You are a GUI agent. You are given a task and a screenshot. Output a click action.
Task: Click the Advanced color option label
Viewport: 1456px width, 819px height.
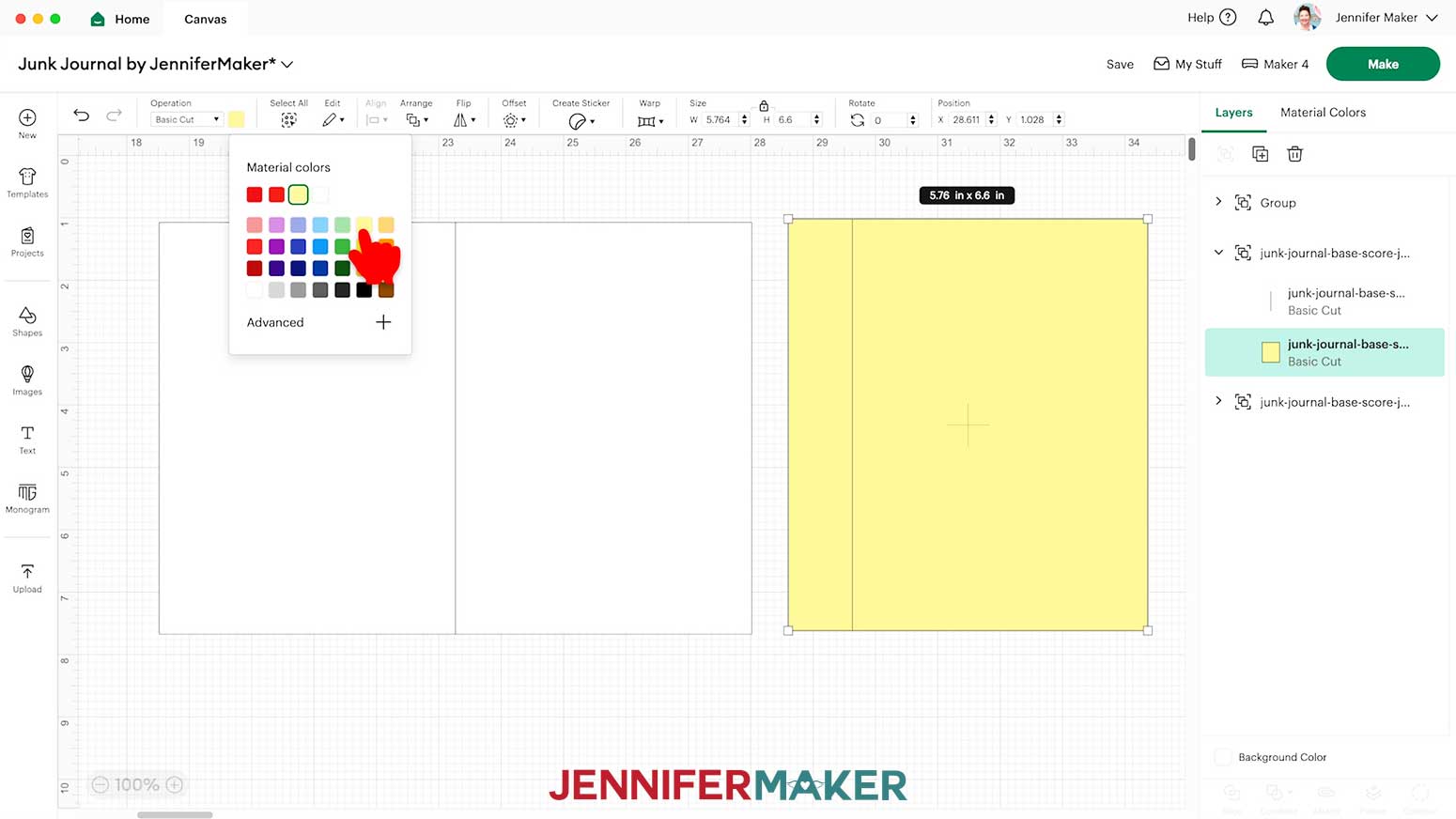tap(275, 322)
